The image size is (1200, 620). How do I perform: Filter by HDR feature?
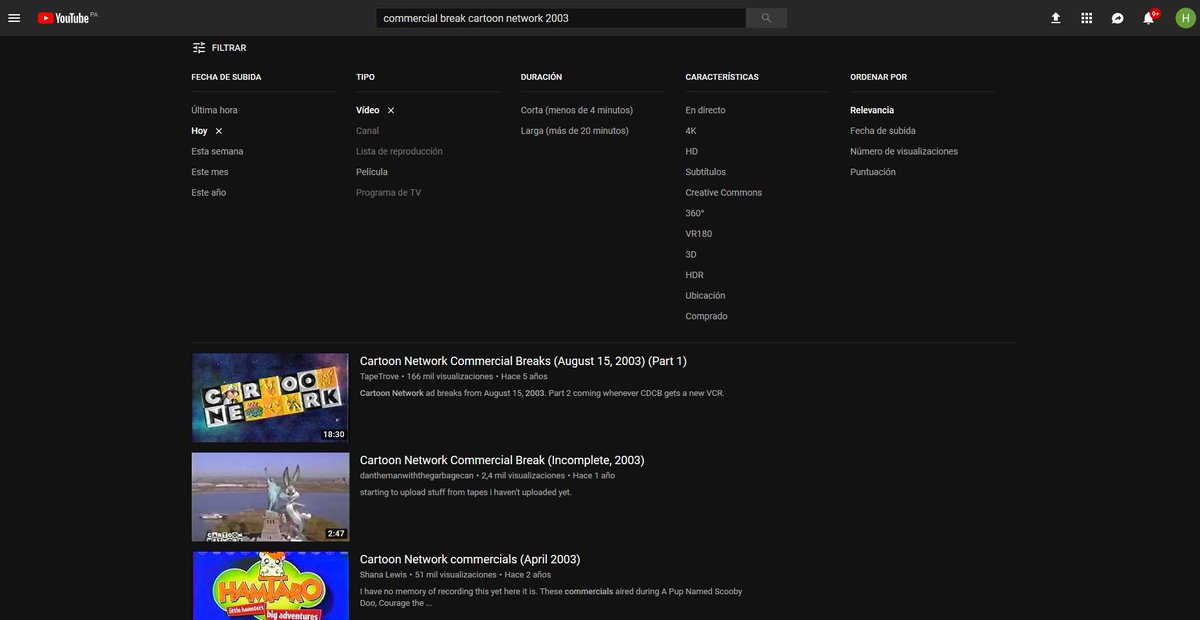pyautogui.click(x=695, y=275)
